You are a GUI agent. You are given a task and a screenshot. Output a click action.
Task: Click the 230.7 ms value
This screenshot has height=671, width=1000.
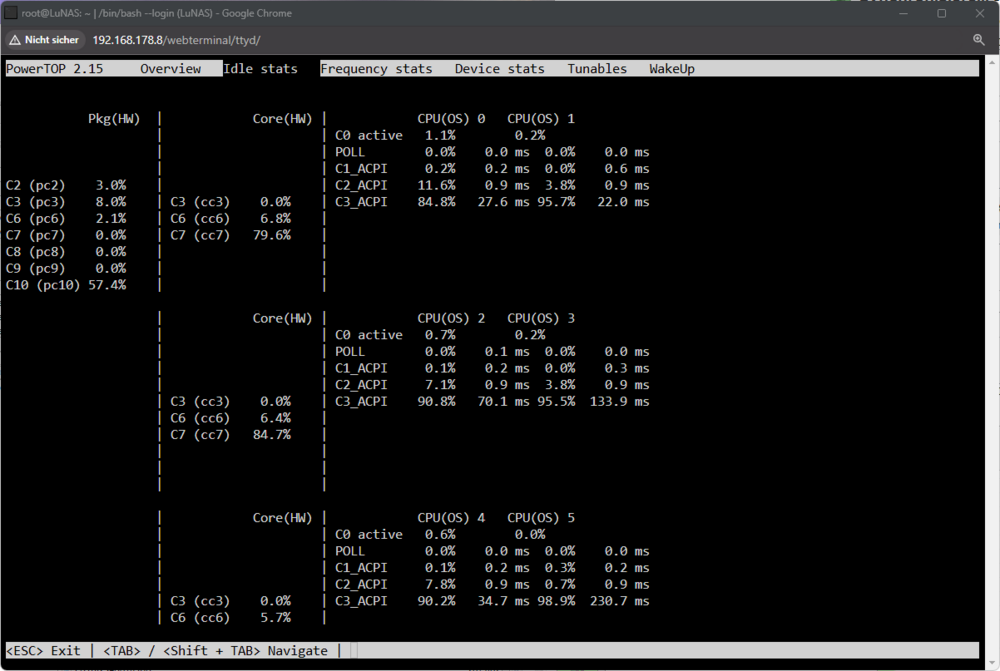[619, 601]
